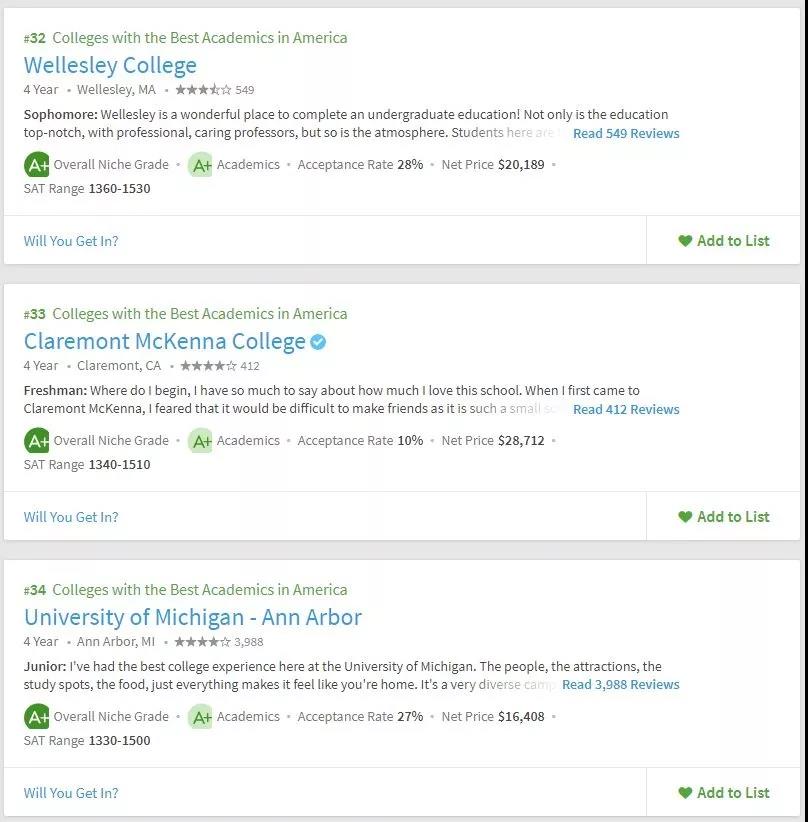Add Wellesley College to your list
The height and width of the screenshot is (822, 808).
[724, 241]
